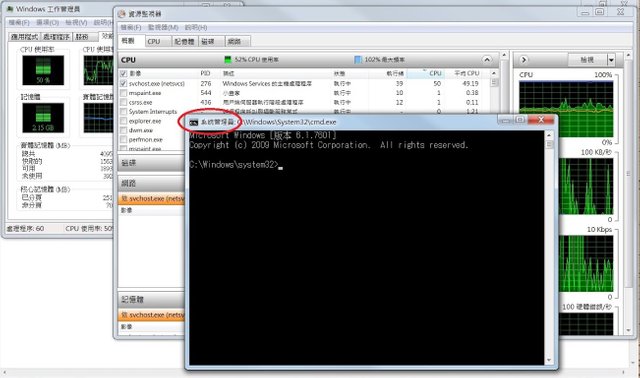Open the 監視器(M) menu in Resource Monitor
640x378 pixels.
163,27
